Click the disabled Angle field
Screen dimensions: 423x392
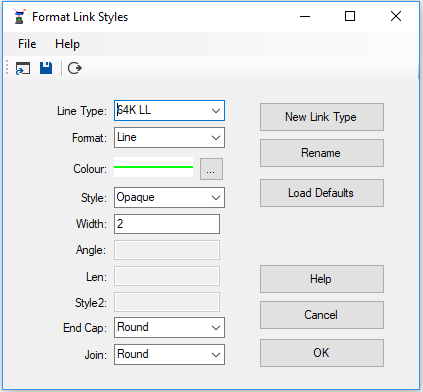(167, 250)
